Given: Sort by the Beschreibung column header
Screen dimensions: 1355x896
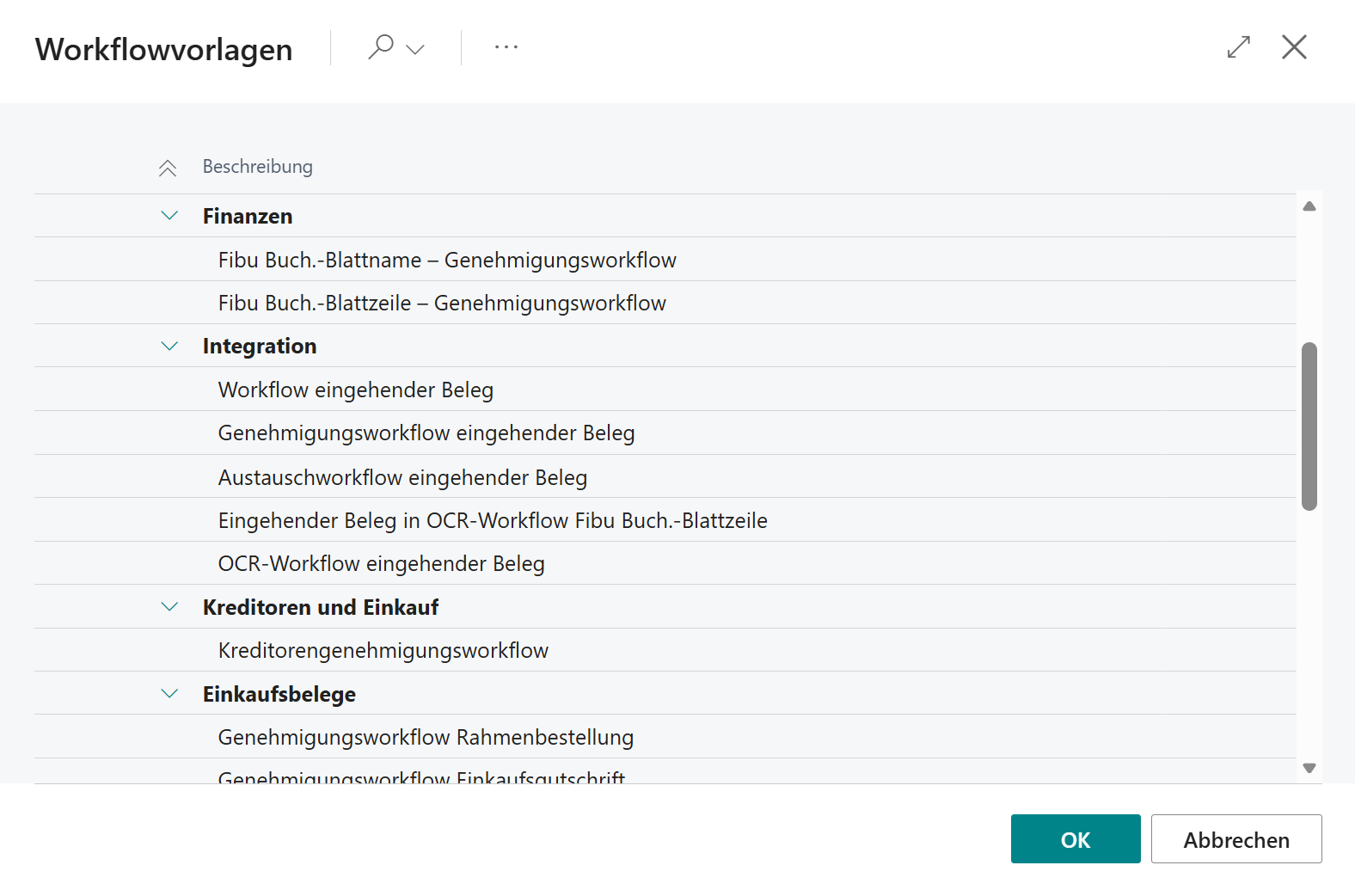Looking at the screenshot, I should (258, 167).
